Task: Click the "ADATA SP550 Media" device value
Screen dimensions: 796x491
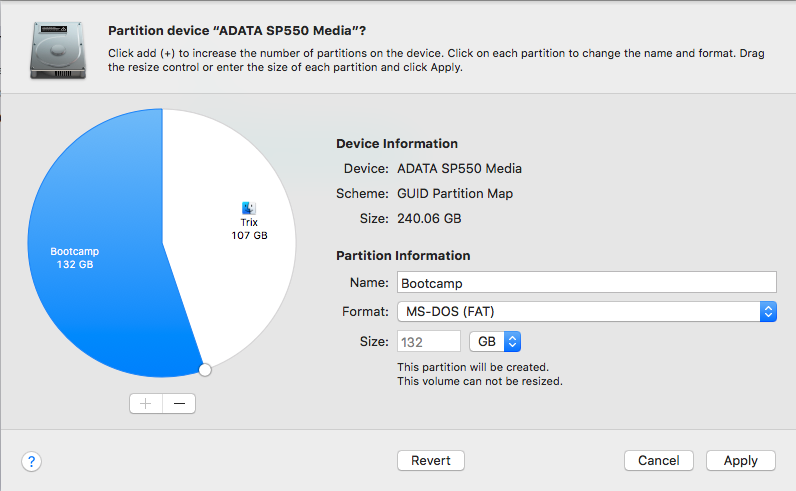Action: [x=459, y=169]
